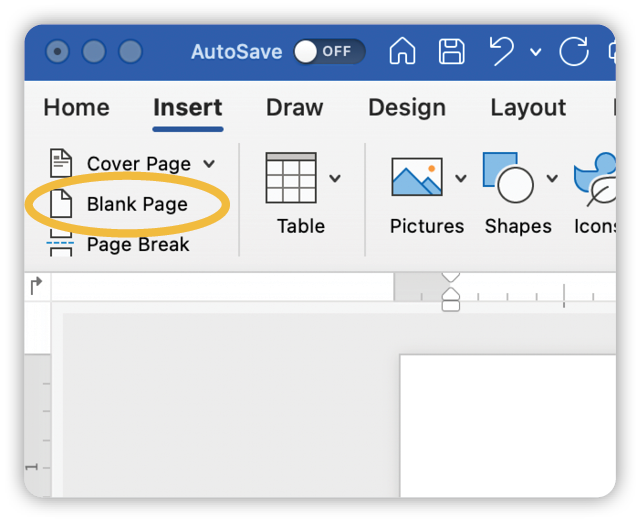Screen dimensions: 640x522
Task: Click the vertical ruler on the left
Action: (x=38, y=400)
